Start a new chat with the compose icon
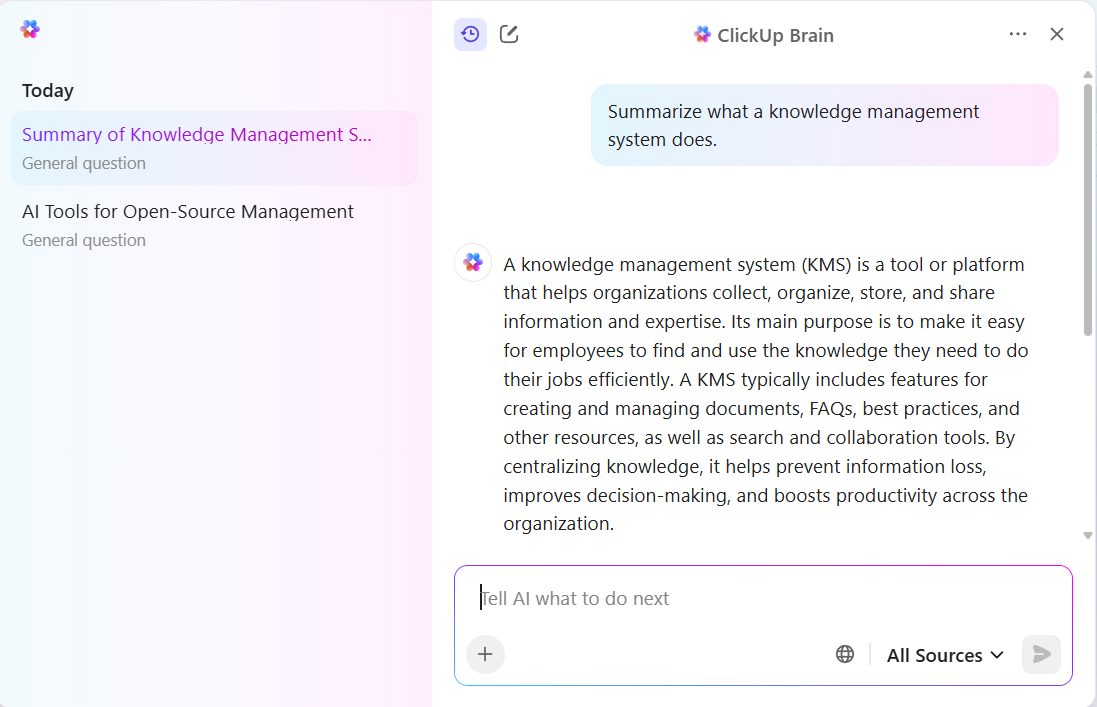 click(x=508, y=33)
